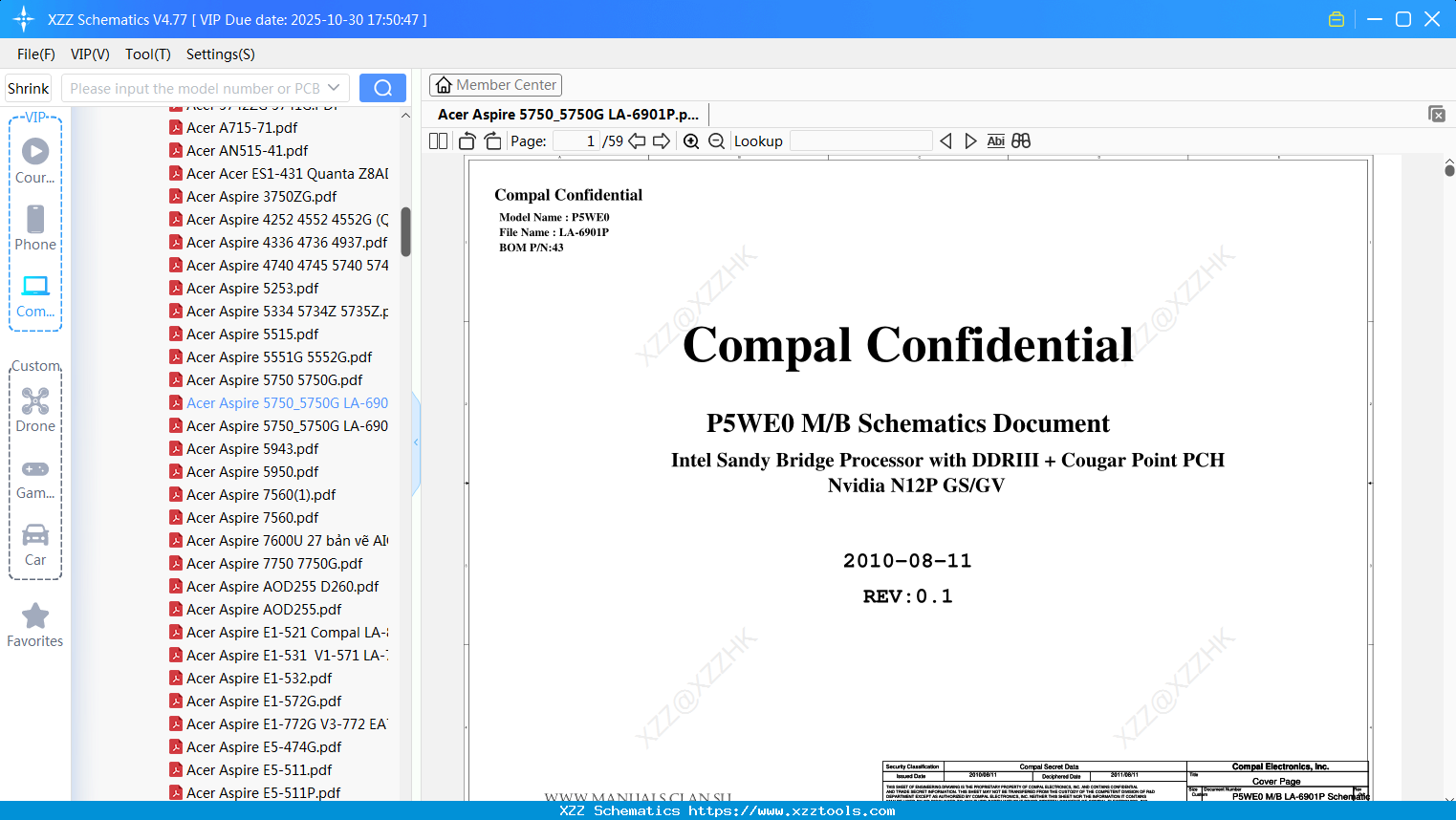1456x820 pixels.
Task: Open the File(F) menu
Action: pyautogui.click(x=36, y=54)
